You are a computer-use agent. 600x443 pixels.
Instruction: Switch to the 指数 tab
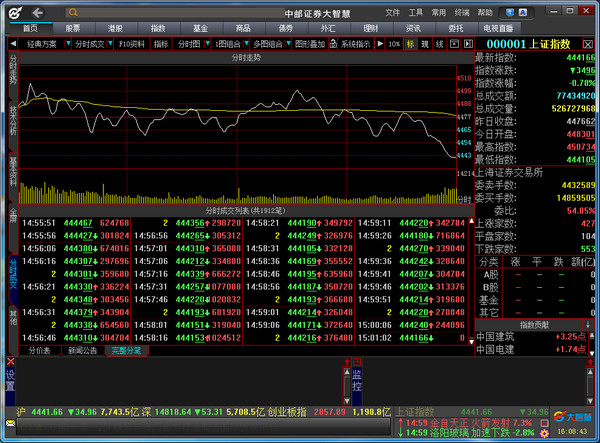[x=158, y=28]
